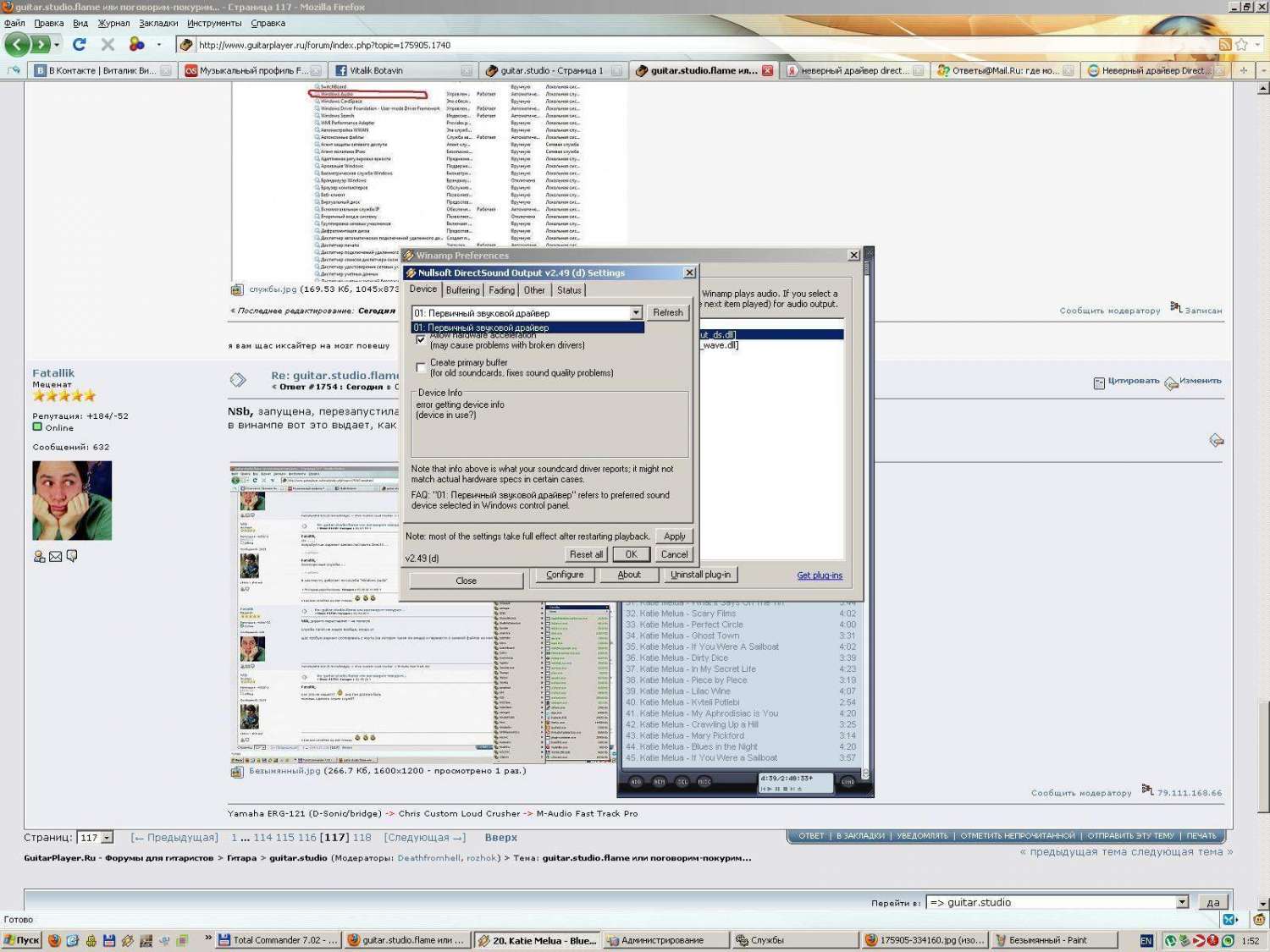Open the Файл menu
1270x952 pixels.
pos(14,23)
